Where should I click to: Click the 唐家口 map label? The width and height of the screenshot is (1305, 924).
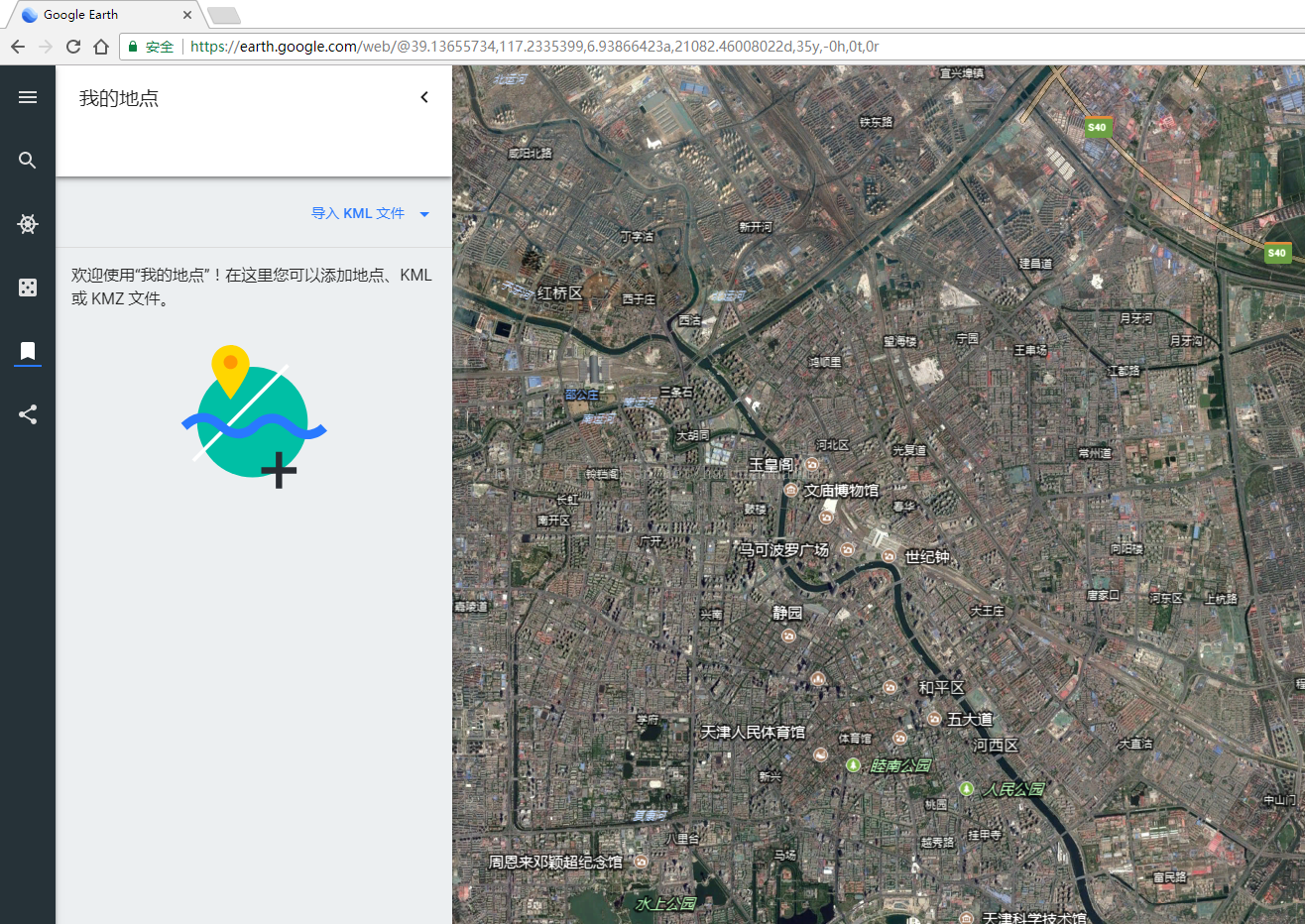1103,595
